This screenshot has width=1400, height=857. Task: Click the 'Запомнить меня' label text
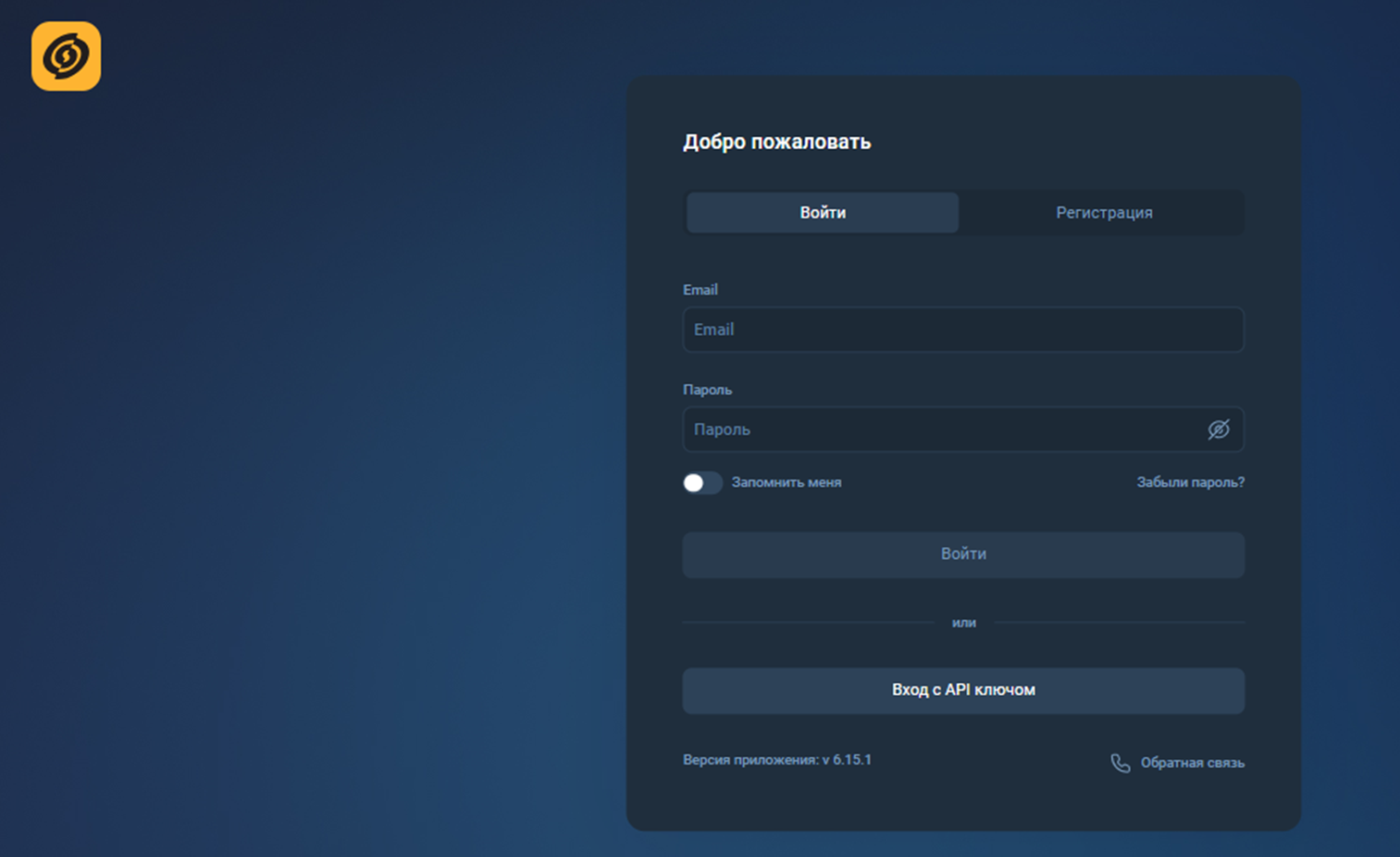tap(786, 482)
